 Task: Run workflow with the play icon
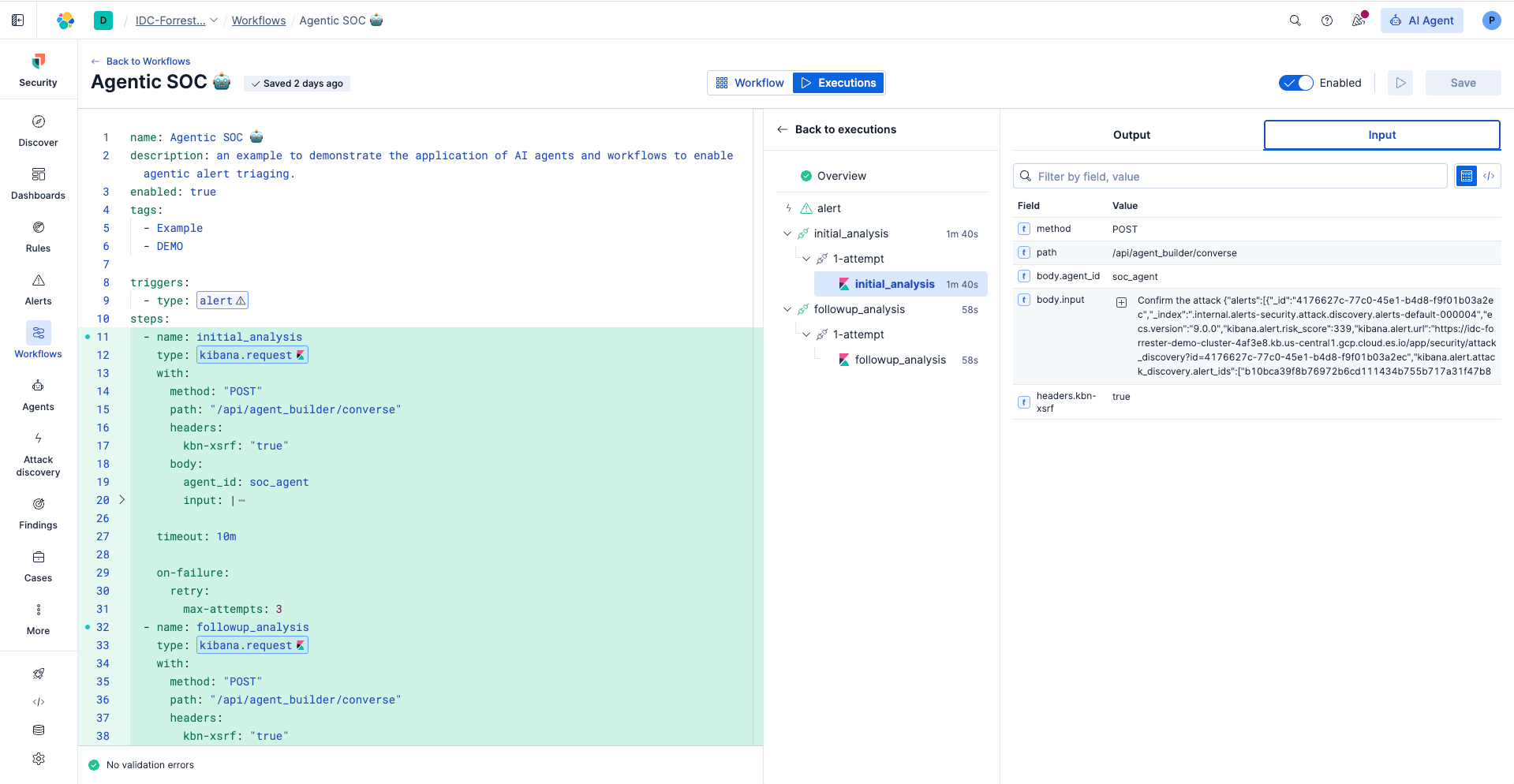(x=1400, y=83)
